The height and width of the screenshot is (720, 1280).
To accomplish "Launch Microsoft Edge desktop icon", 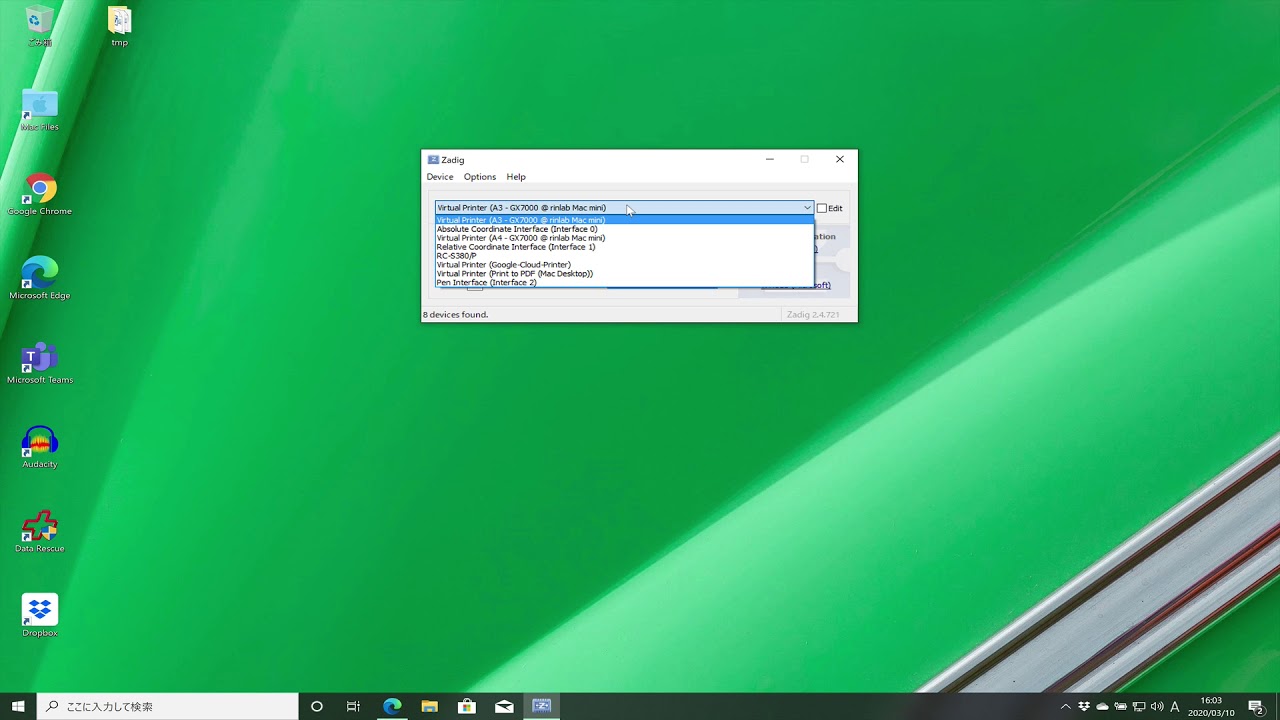I will point(40,279).
